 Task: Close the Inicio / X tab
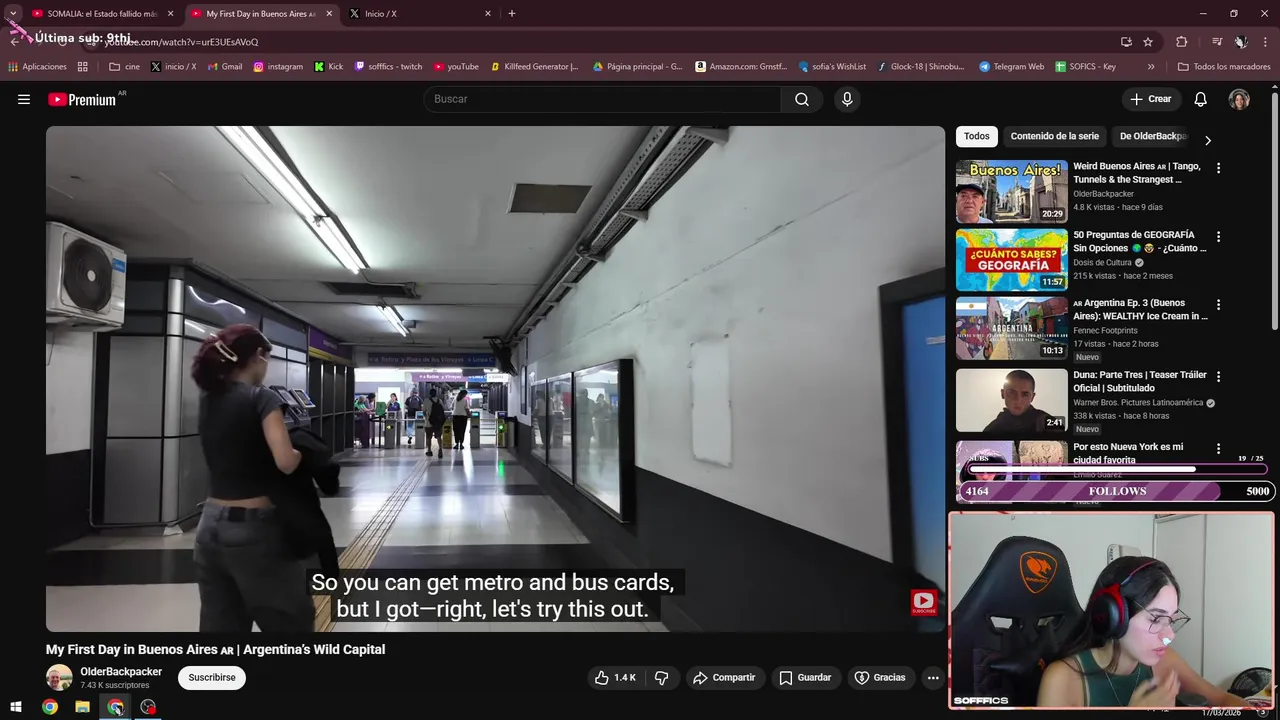(488, 14)
